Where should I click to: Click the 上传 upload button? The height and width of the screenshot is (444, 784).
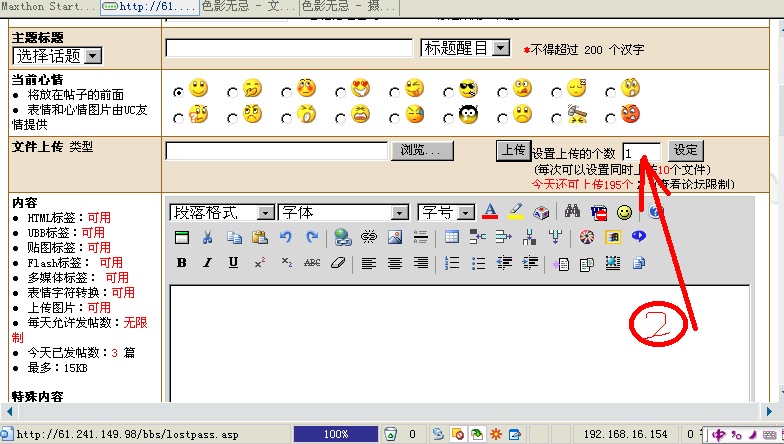[513, 150]
